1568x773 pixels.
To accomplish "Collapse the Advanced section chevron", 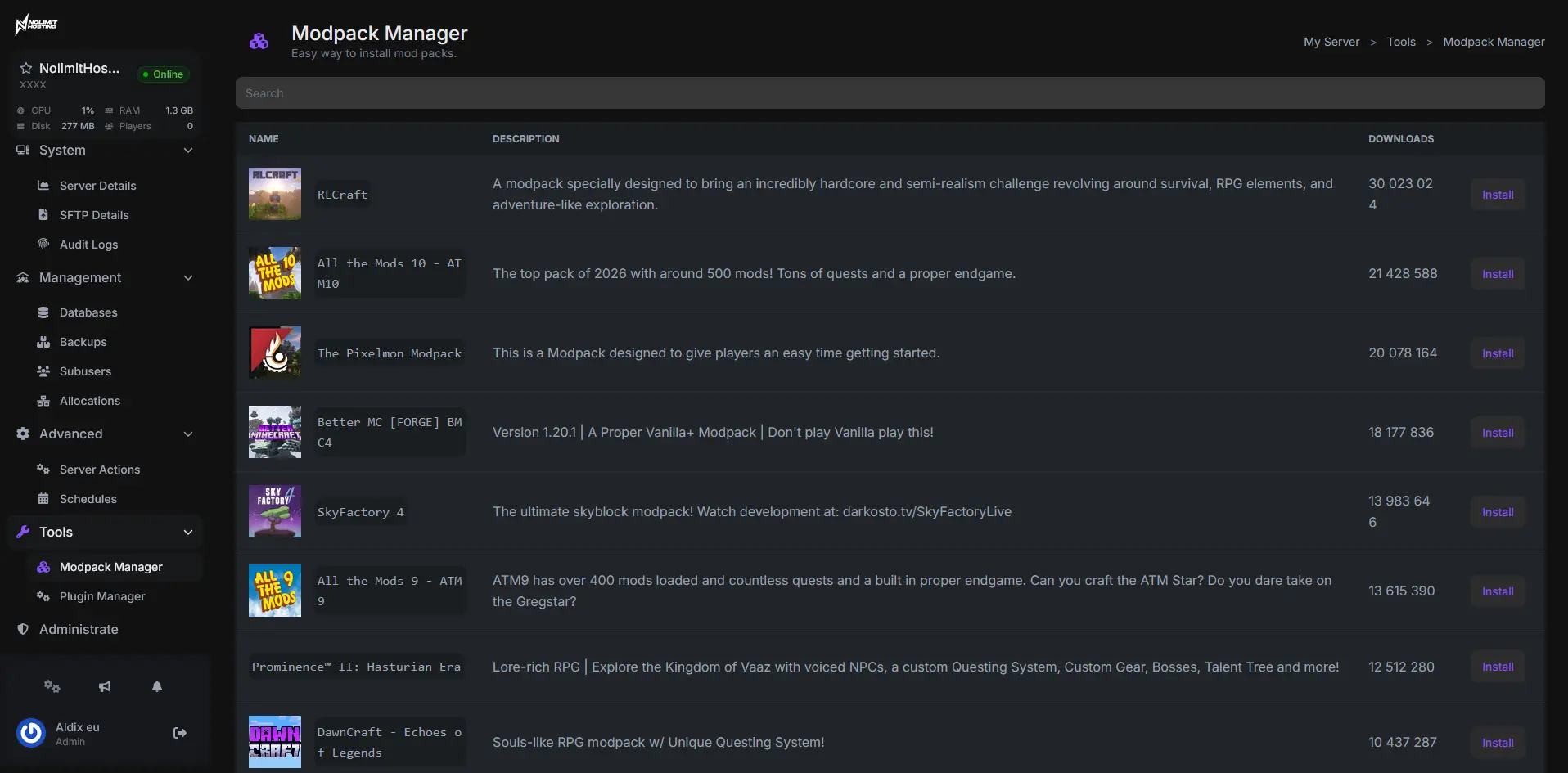I will tap(188, 434).
